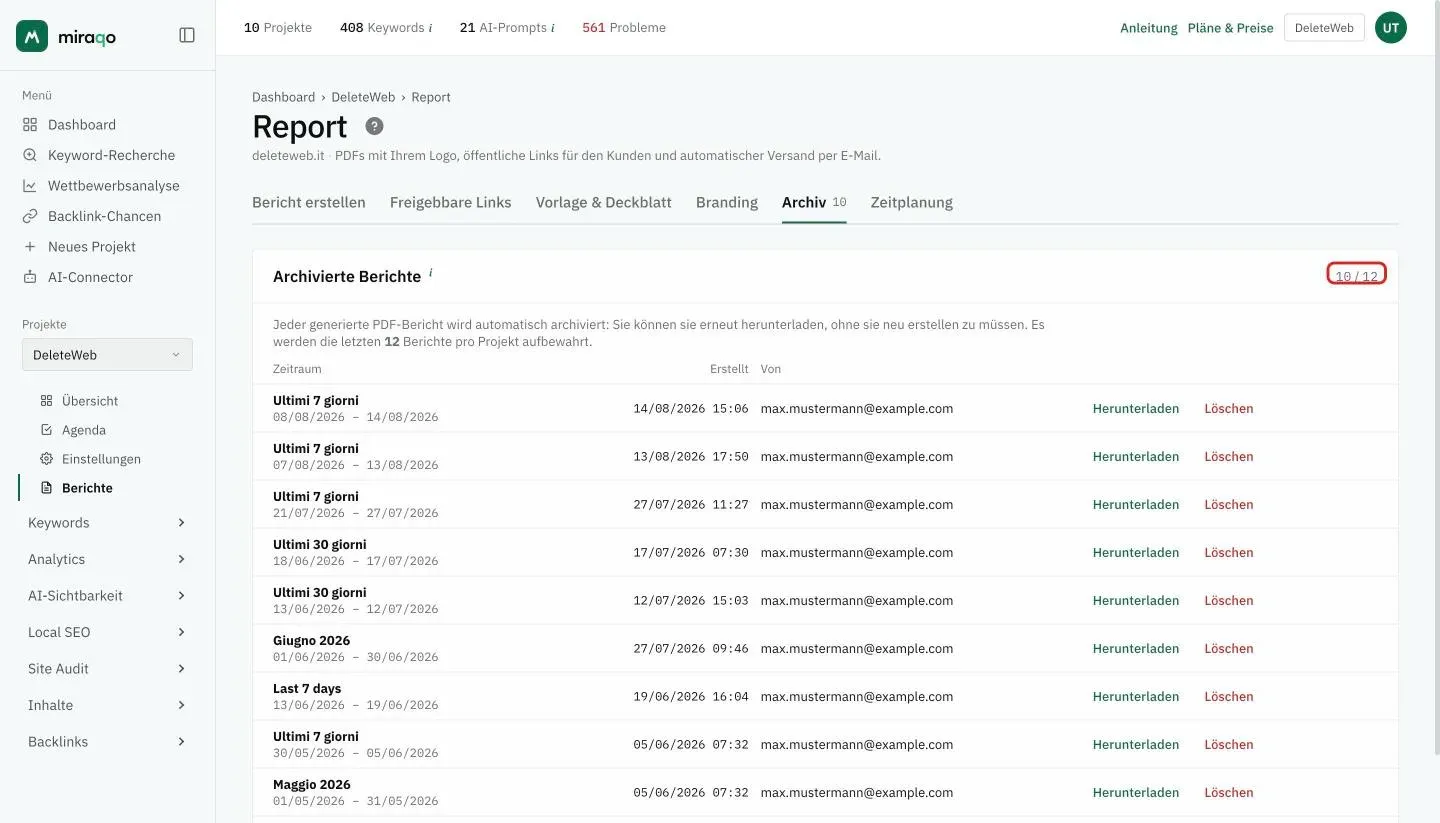Expand the AI-Sichtbarkeit section
The height and width of the screenshot is (823, 1440).
[x=107, y=596]
